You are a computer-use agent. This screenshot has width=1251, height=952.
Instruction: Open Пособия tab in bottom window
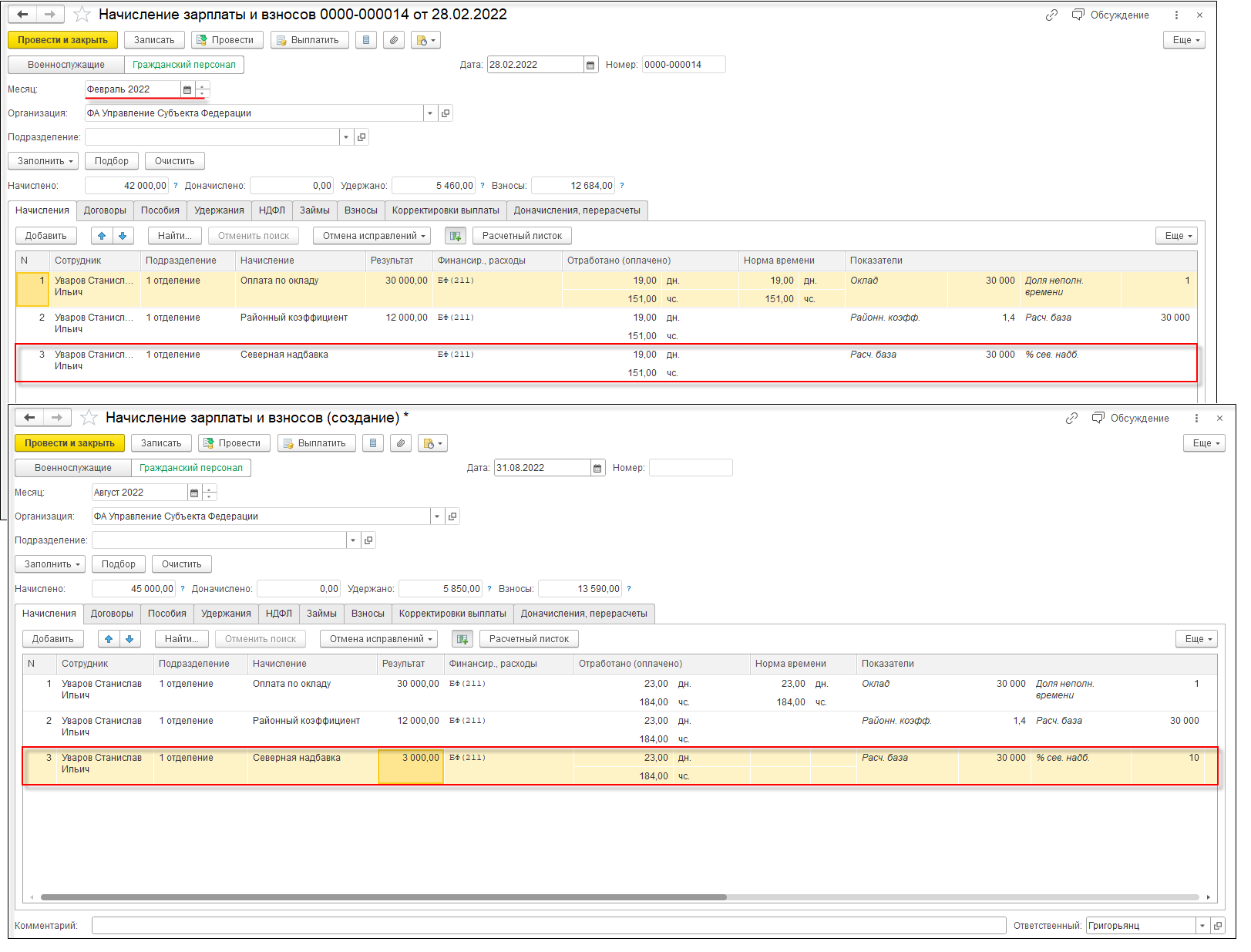point(167,614)
